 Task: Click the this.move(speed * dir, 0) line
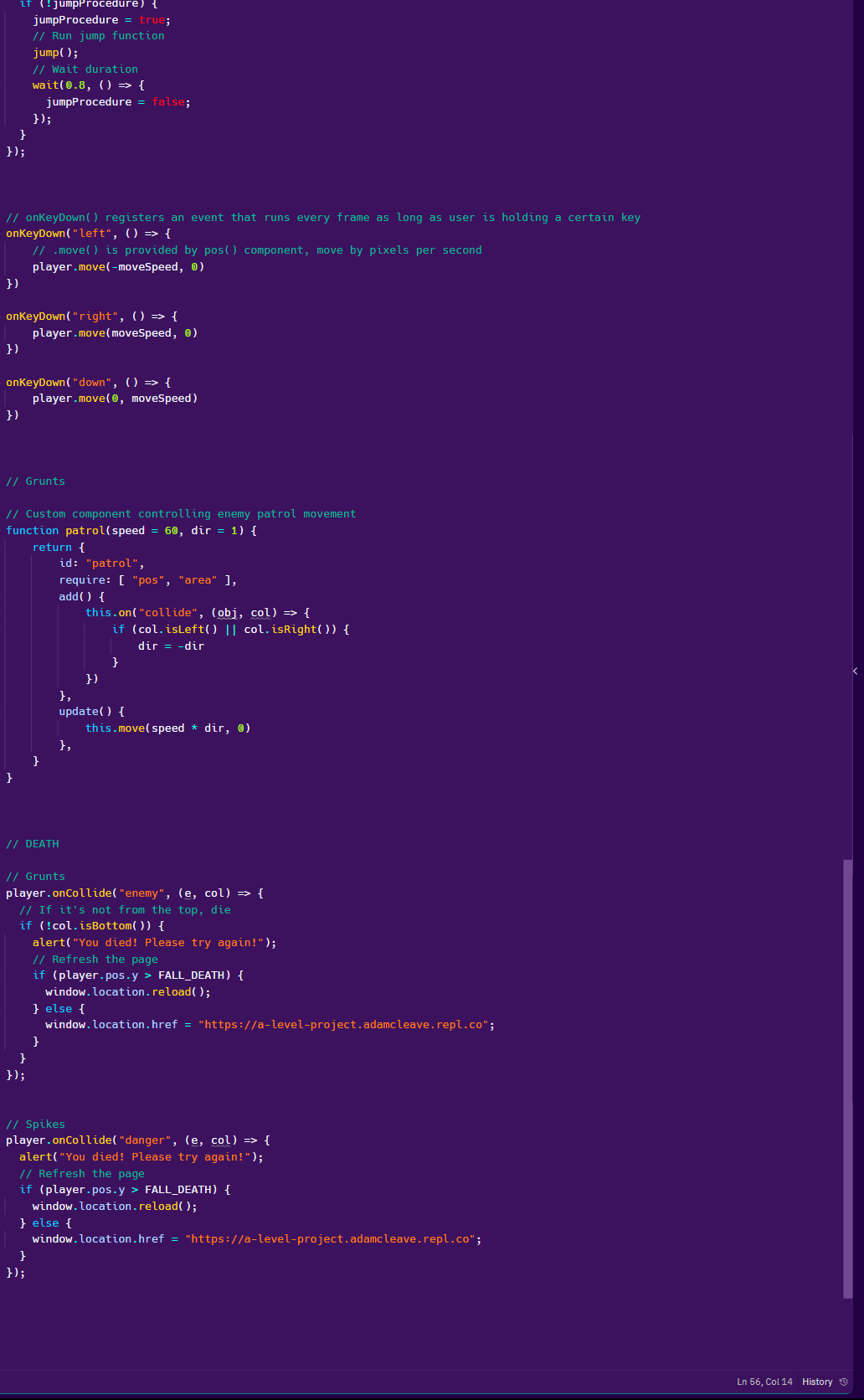pyautogui.click(x=167, y=728)
